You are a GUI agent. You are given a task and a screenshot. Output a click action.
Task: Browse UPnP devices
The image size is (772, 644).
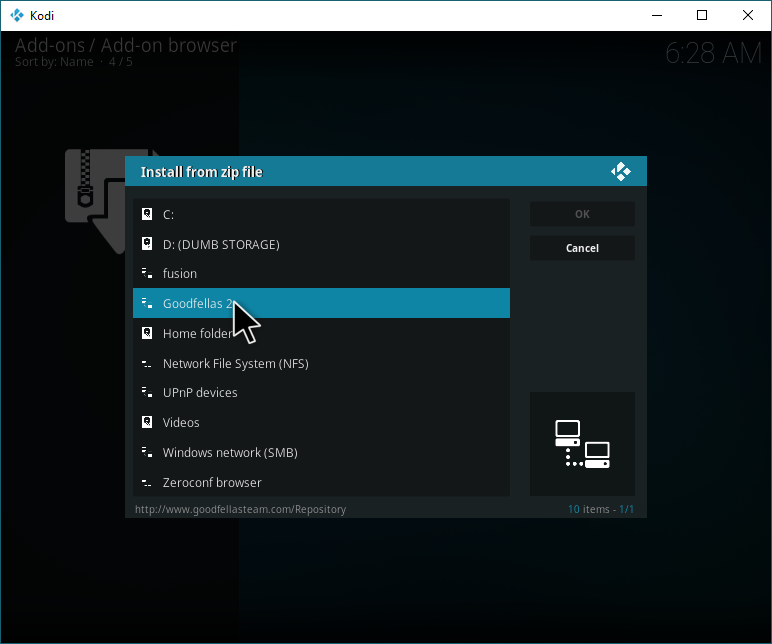(x=321, y=392)
